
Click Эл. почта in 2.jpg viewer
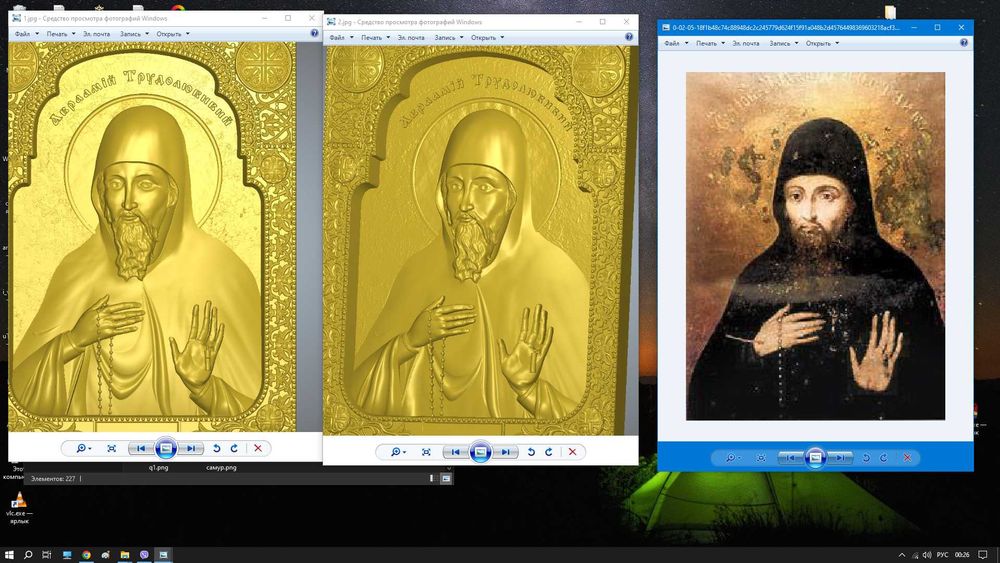pos(411,38)
